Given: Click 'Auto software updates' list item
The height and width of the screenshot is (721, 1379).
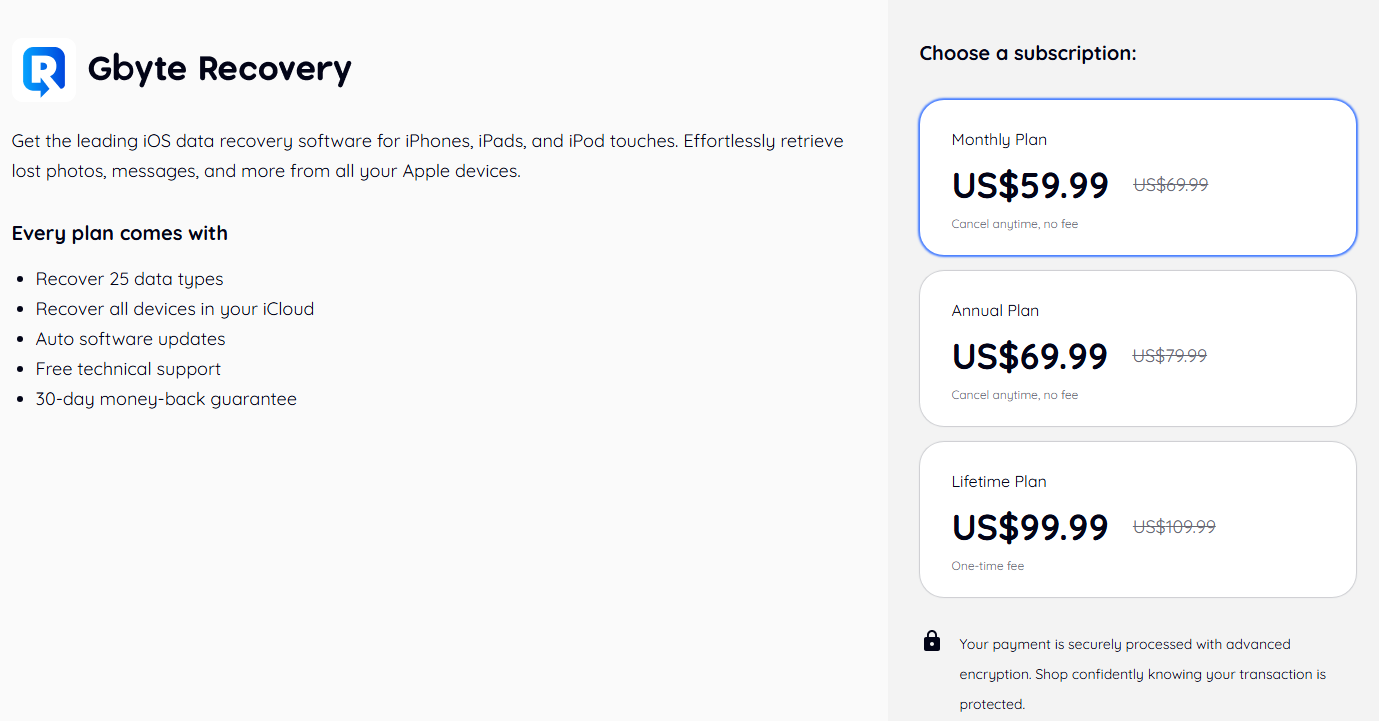Looking at the screenshot, I should (x=131, y=339).
